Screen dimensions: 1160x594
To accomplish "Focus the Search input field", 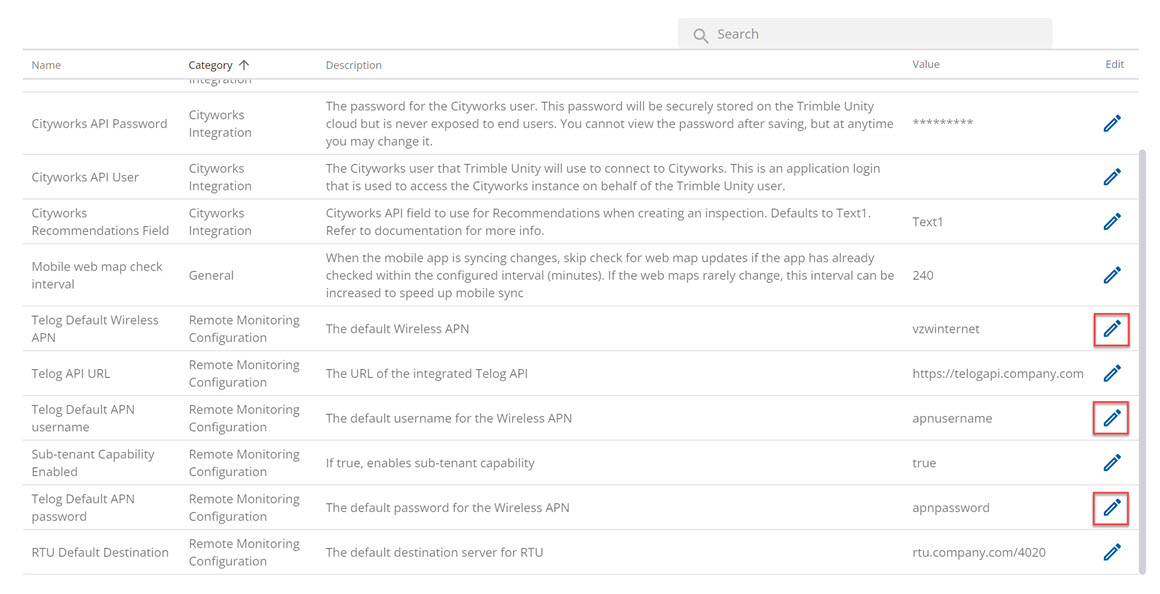I will click(x=865, y=34).
